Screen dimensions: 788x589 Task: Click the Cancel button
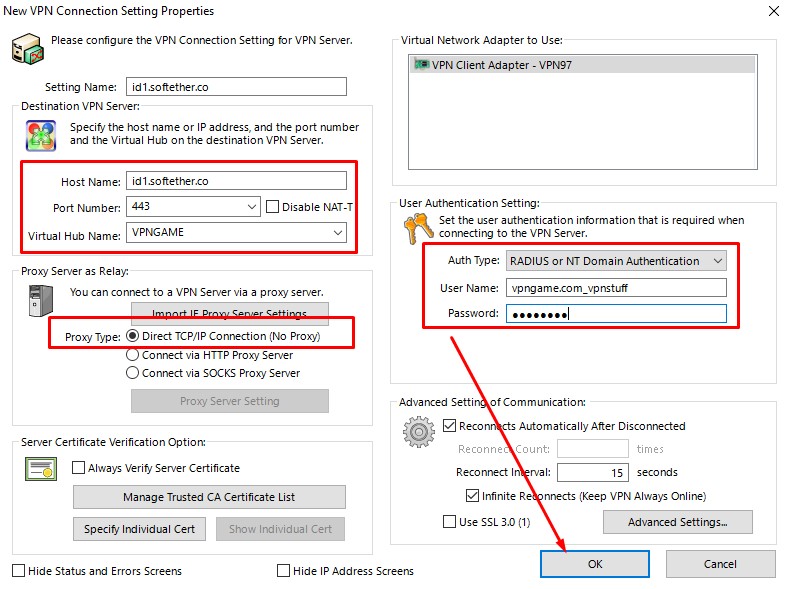(720, 564)
